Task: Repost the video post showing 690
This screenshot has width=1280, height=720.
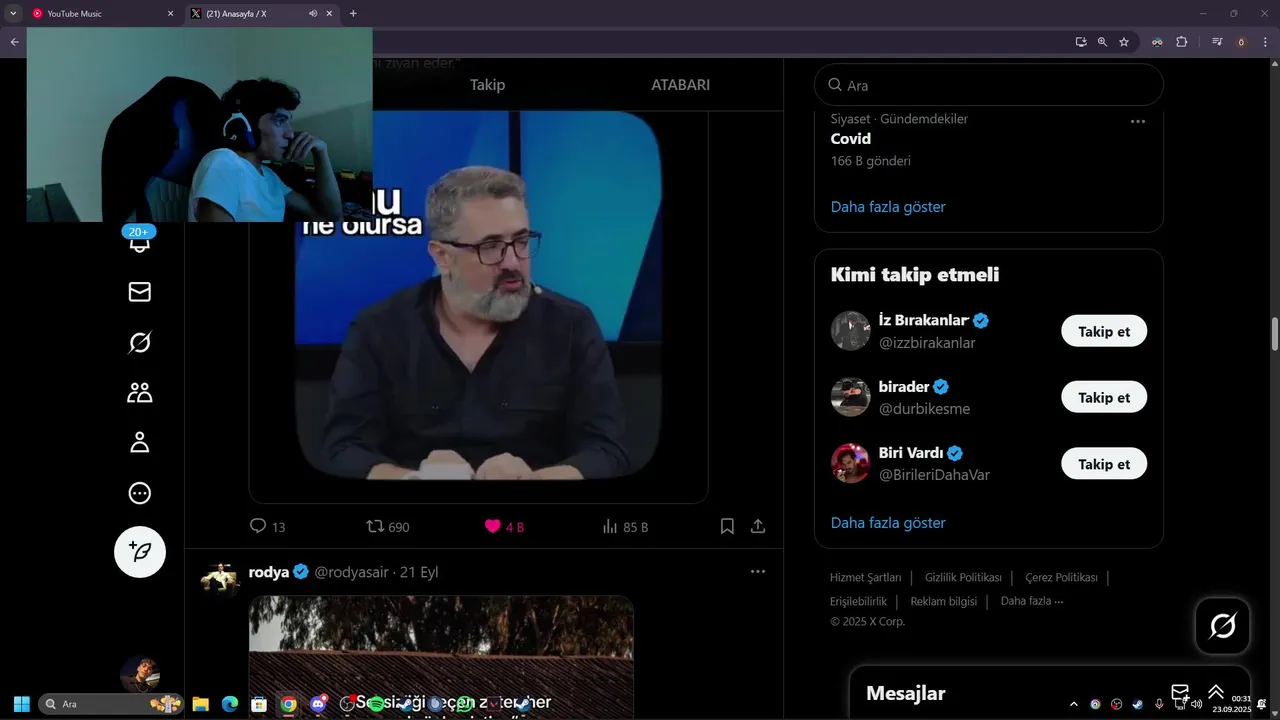Action: point(388,526)
